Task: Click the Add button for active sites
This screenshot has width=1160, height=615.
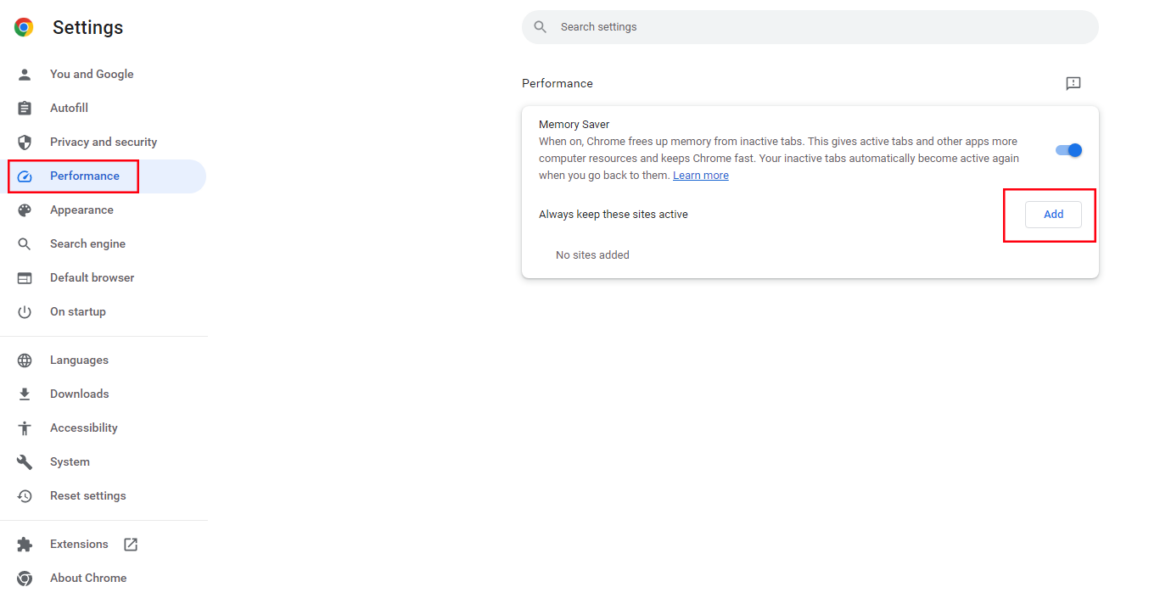Action: pos(1053,214)
